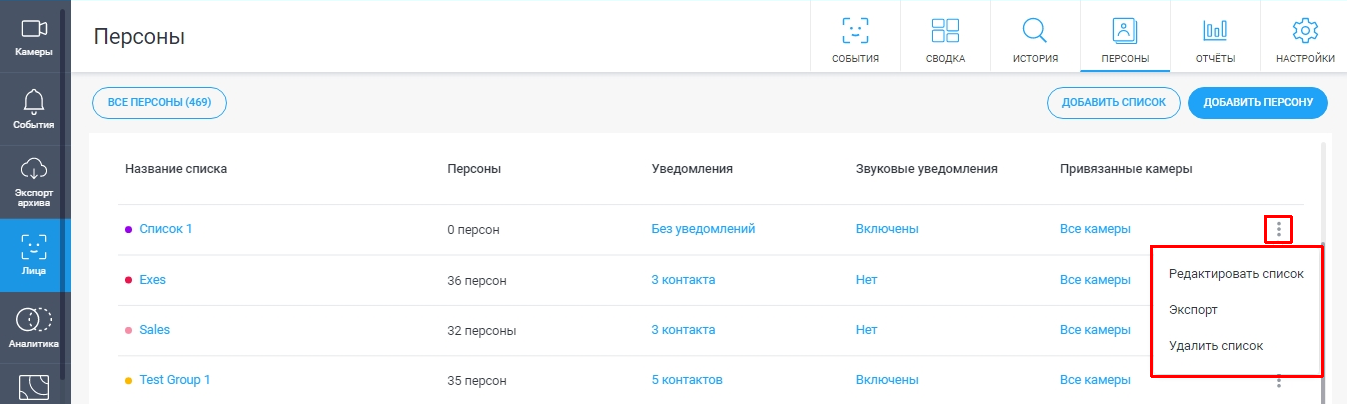Image resolution: width=1347 pixels, height=404 pixels.
Task: Click the 32 персоны cell
Action: tap(482, 330)
